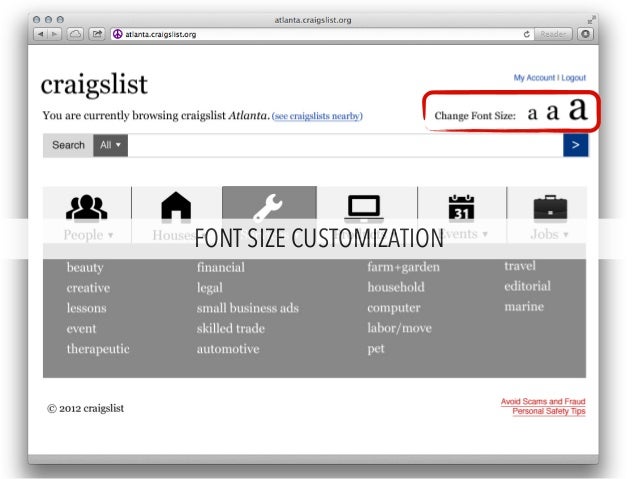Select the marine services category

click(524, 306)
